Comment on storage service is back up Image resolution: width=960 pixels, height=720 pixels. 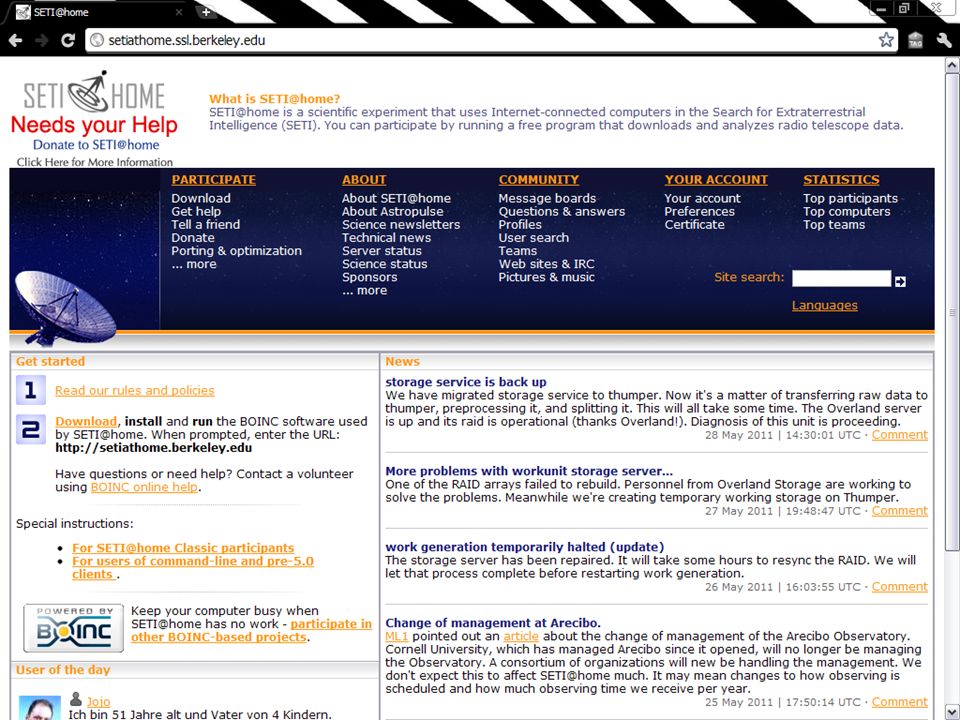pos(899,435)
